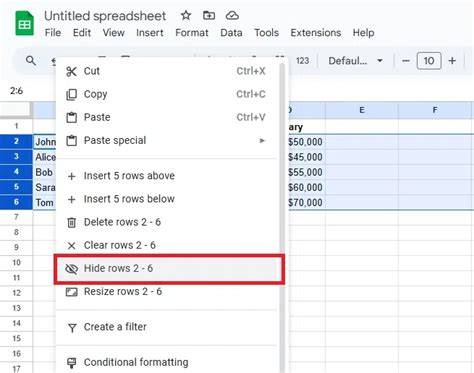Click the name box showing 2:6
Image resolution: width=474 pixels, height=373 pixels.
pyautogui.click(x=17, y=91)
